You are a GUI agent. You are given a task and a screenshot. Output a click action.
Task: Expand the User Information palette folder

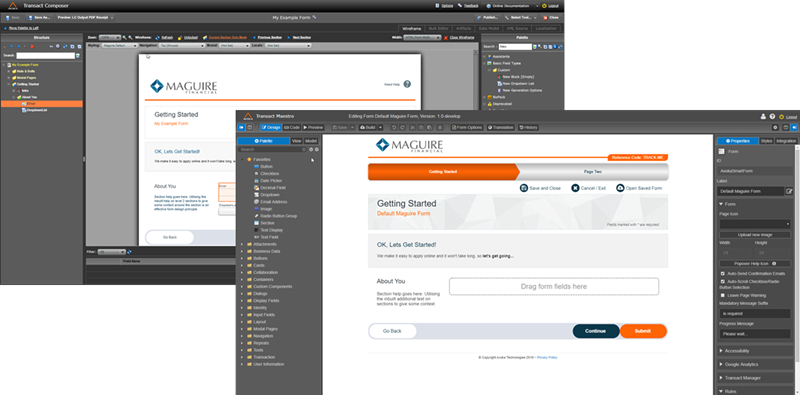click(242, 364)
